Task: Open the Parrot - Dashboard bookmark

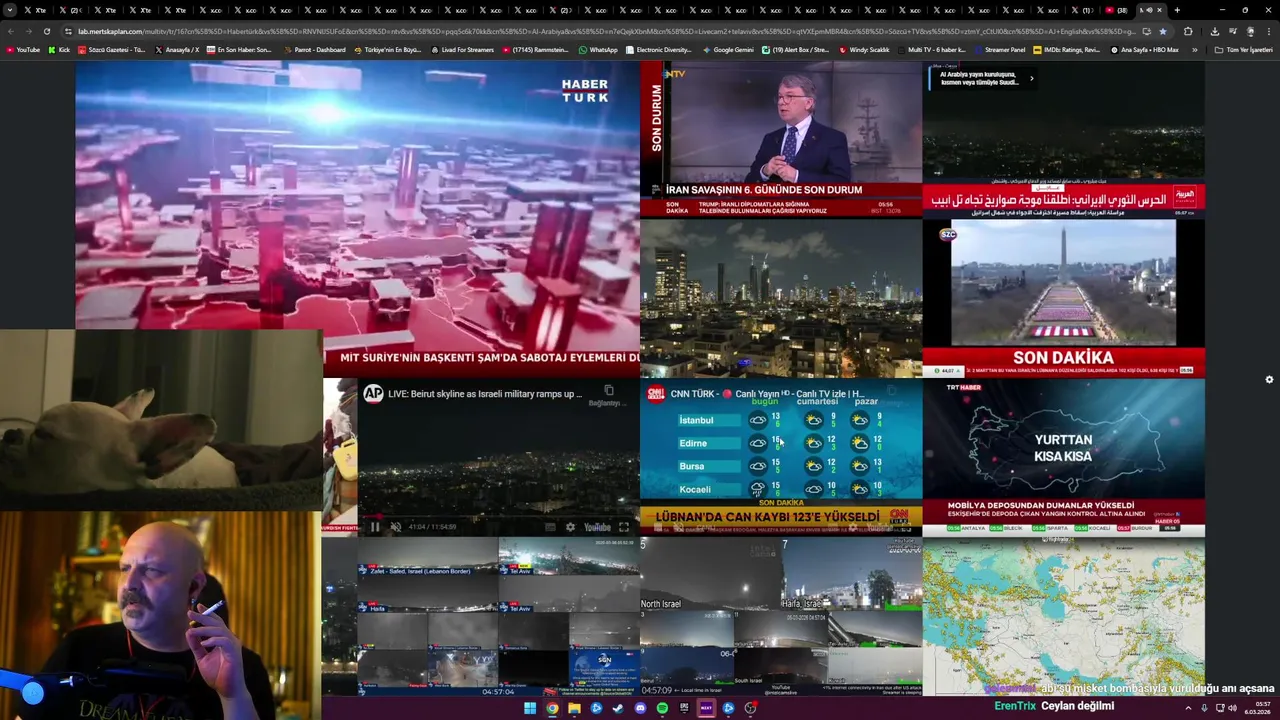Action: pos(314,49)
